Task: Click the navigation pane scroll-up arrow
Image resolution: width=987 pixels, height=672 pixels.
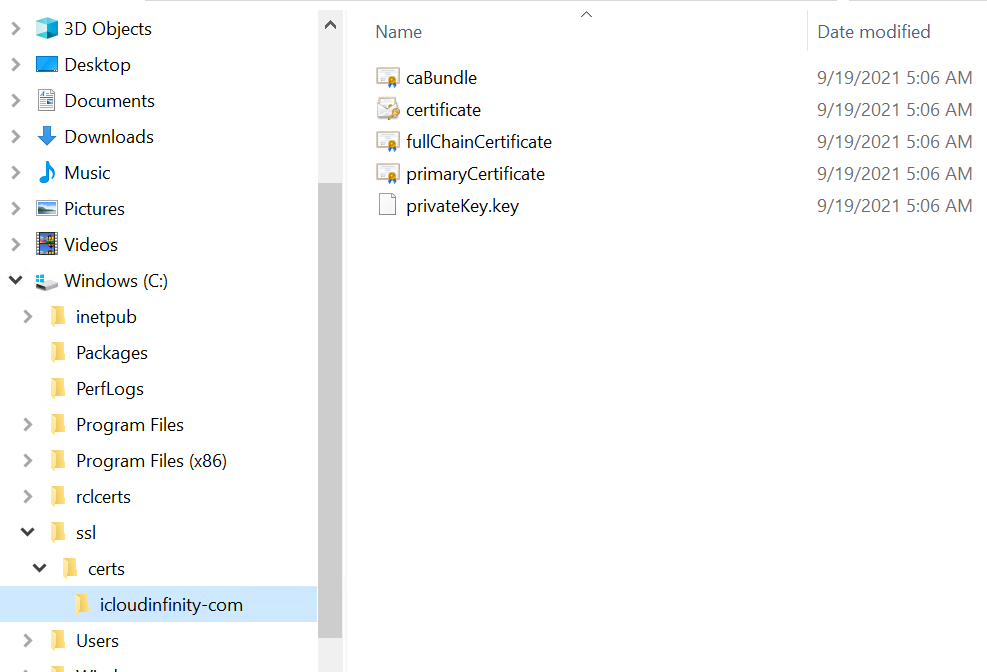Action: pos(330,25)
